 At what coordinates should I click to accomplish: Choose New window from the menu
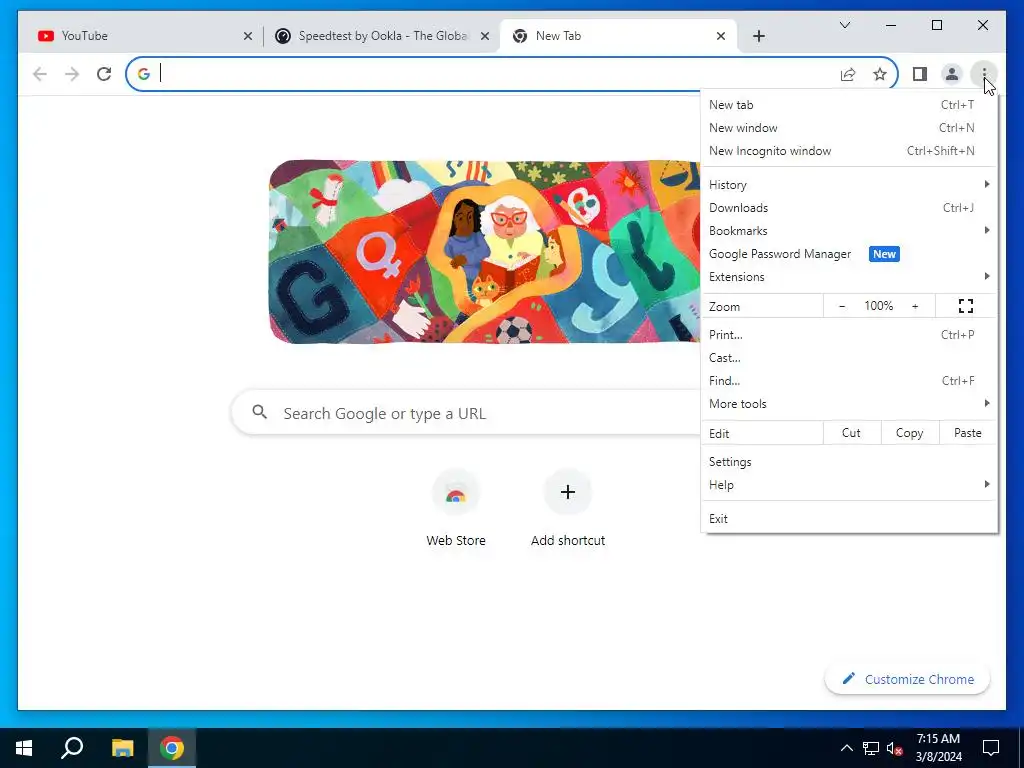pyautogui.click(x=849, y=127)
